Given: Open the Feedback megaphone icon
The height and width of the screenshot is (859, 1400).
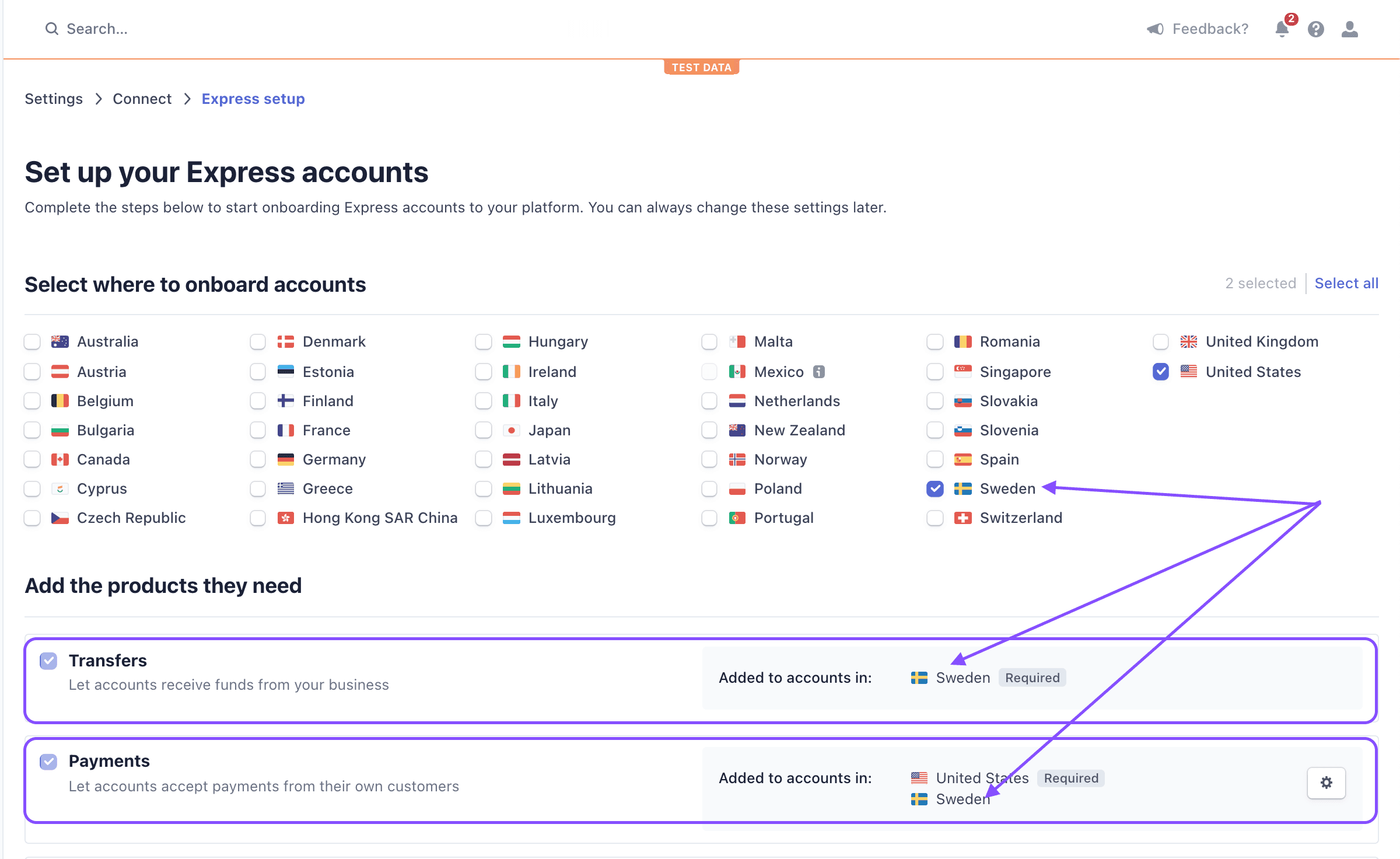Looking at the screenshot, I should [x=1155, y=29].
